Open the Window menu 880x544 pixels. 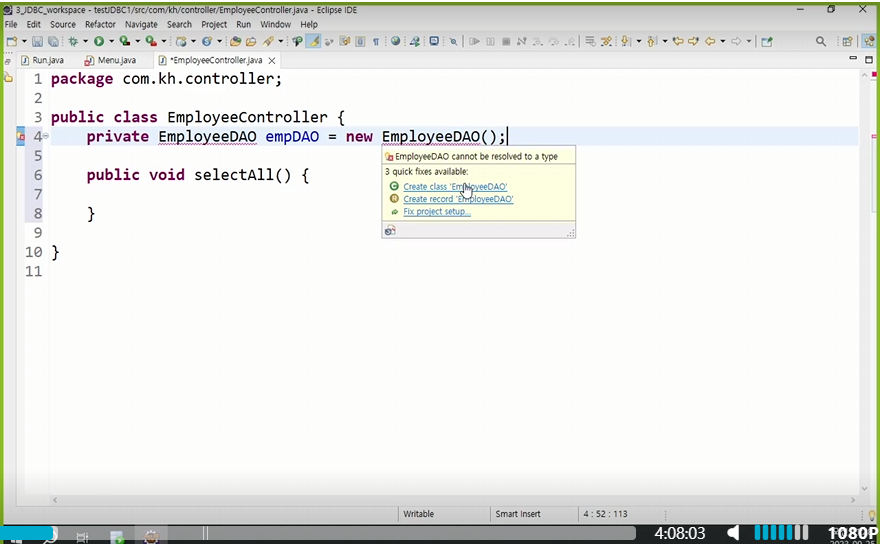pyautogui.click(x=275, y=24)
